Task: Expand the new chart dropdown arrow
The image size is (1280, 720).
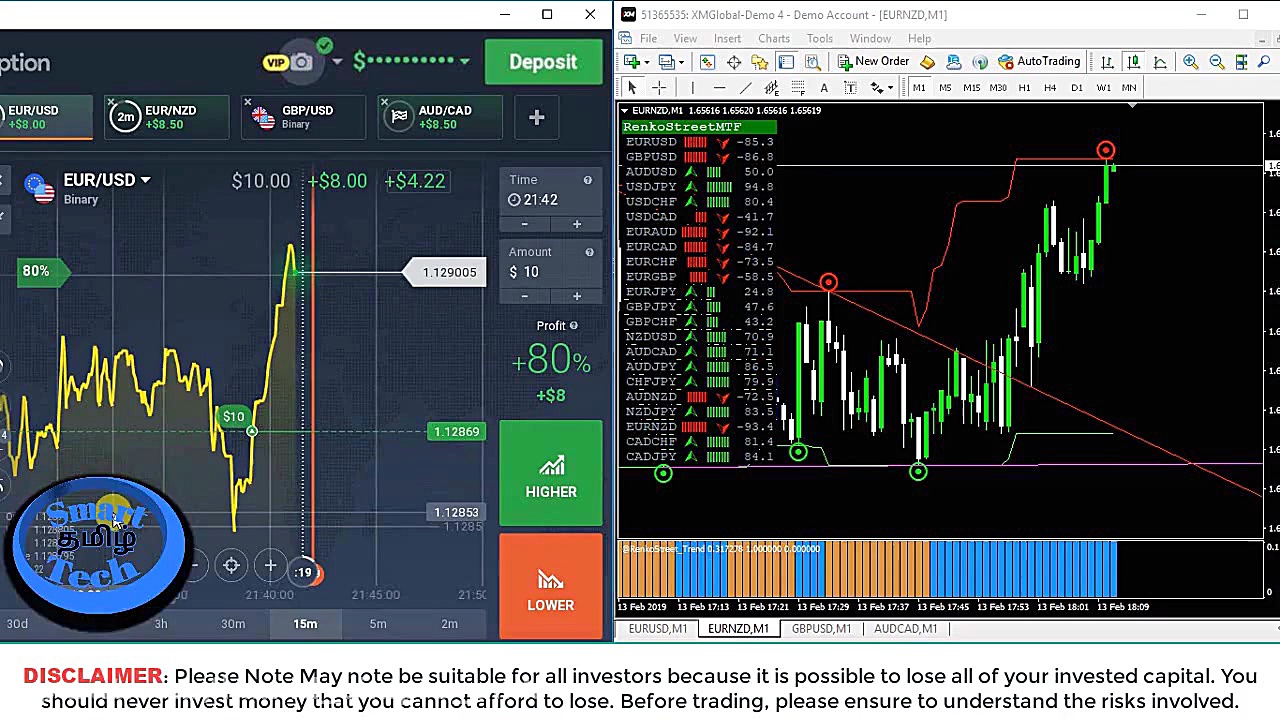Action: 647,62
